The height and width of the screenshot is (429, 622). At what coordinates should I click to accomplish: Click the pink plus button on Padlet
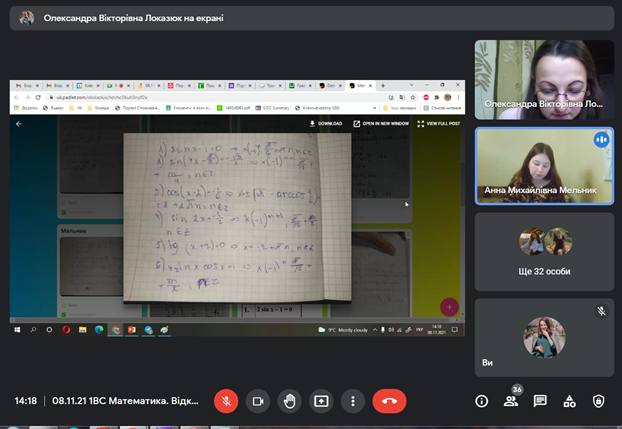click(x=450, y=307)
